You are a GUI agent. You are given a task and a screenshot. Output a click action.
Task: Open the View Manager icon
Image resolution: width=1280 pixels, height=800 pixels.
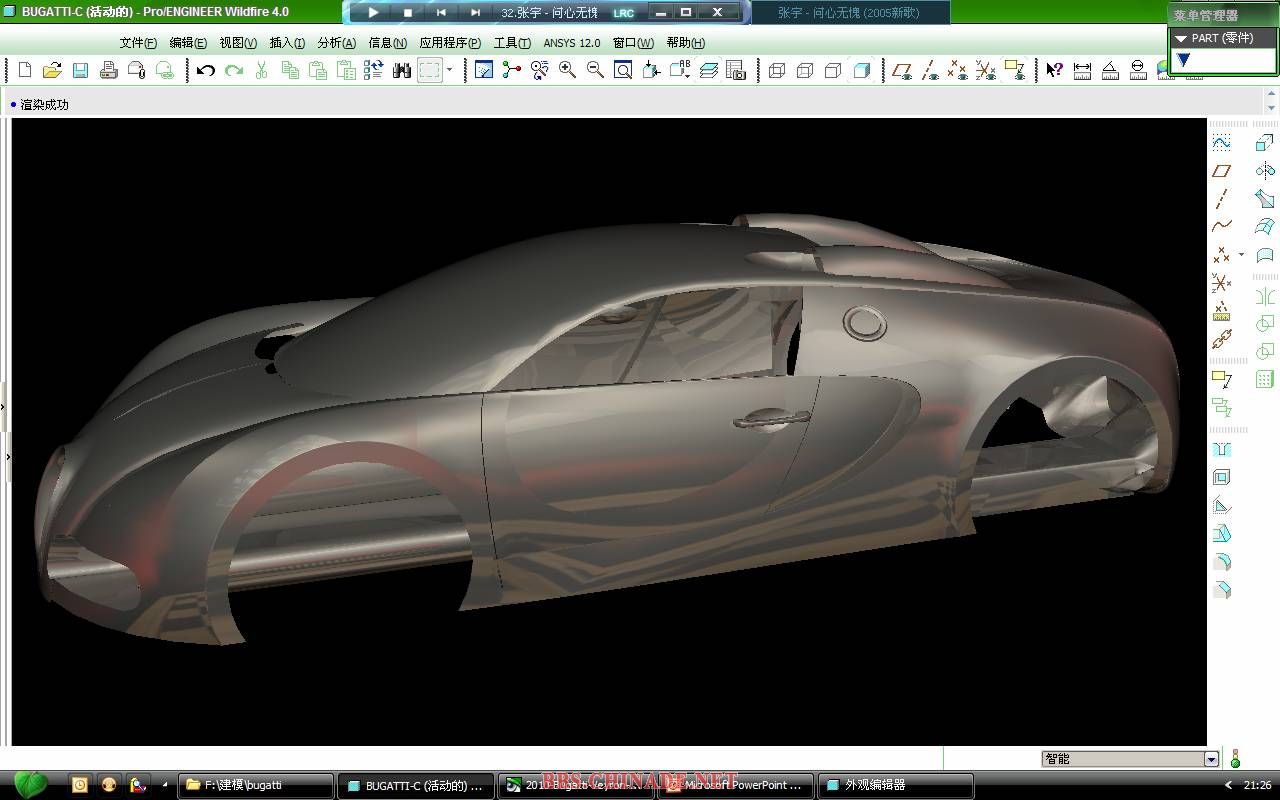(x=736, y=70)
